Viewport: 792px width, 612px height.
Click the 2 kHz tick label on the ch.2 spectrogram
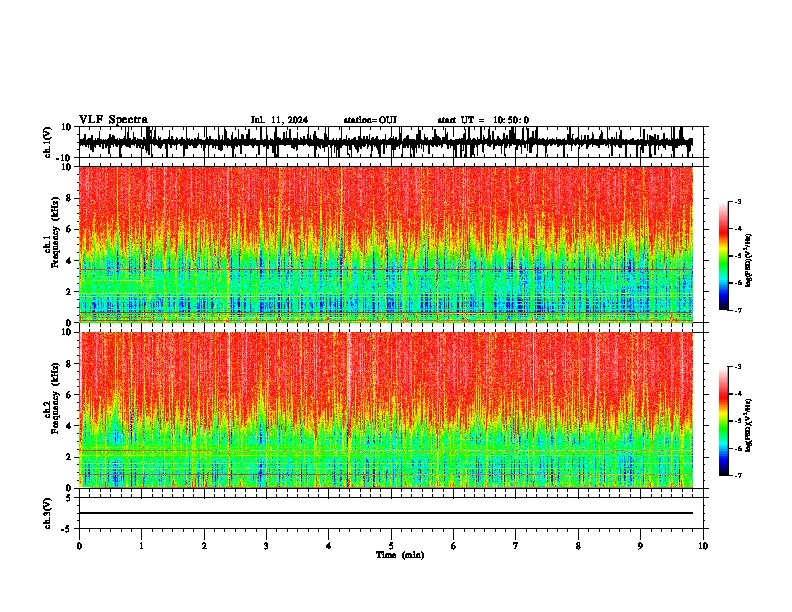(69, 457)
